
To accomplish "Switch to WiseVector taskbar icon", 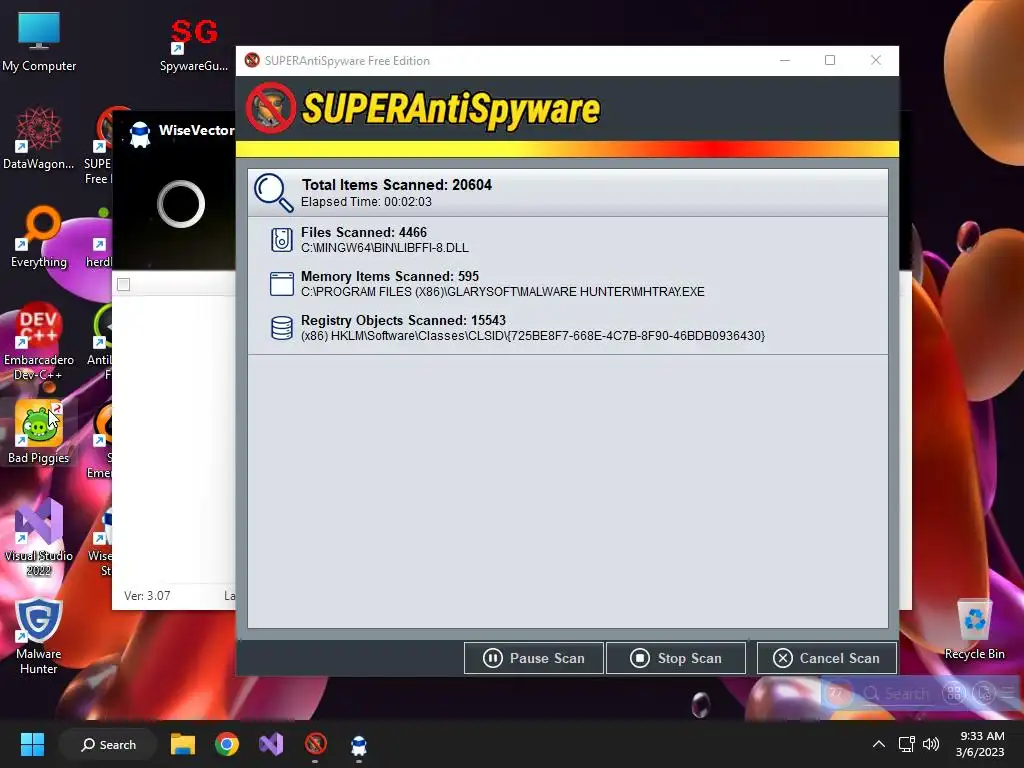I will point(359,744).
